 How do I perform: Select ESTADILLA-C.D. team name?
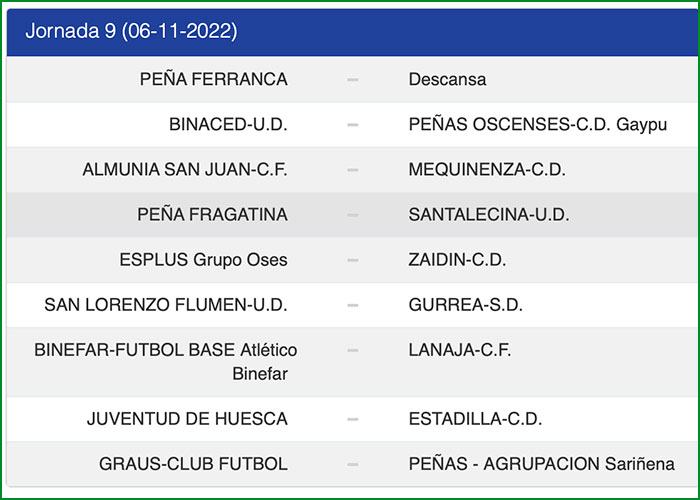(x=475, y=419)
